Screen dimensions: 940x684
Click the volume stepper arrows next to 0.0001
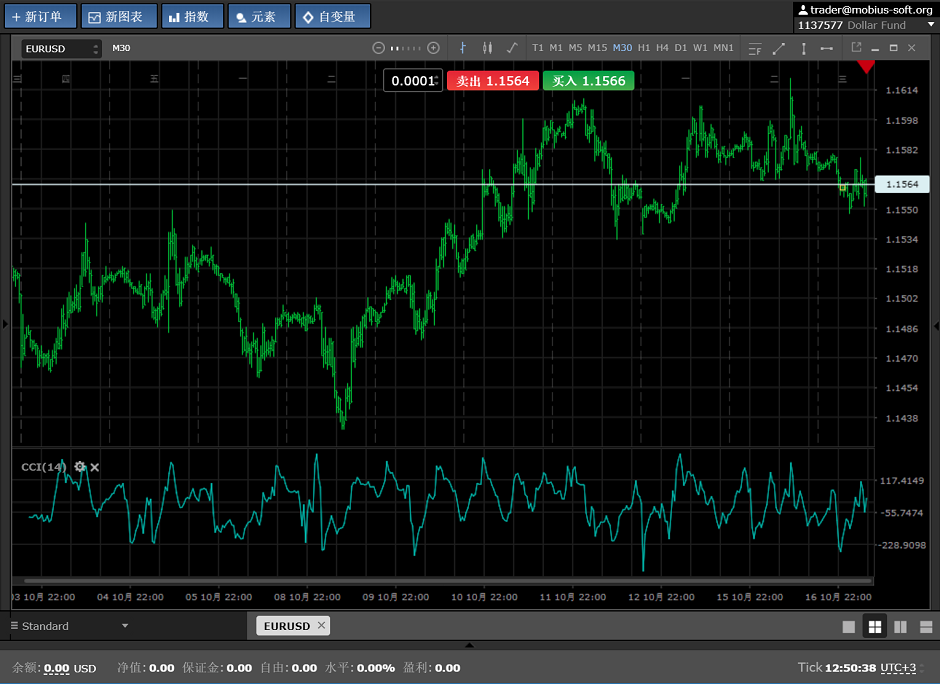(438, 80)
